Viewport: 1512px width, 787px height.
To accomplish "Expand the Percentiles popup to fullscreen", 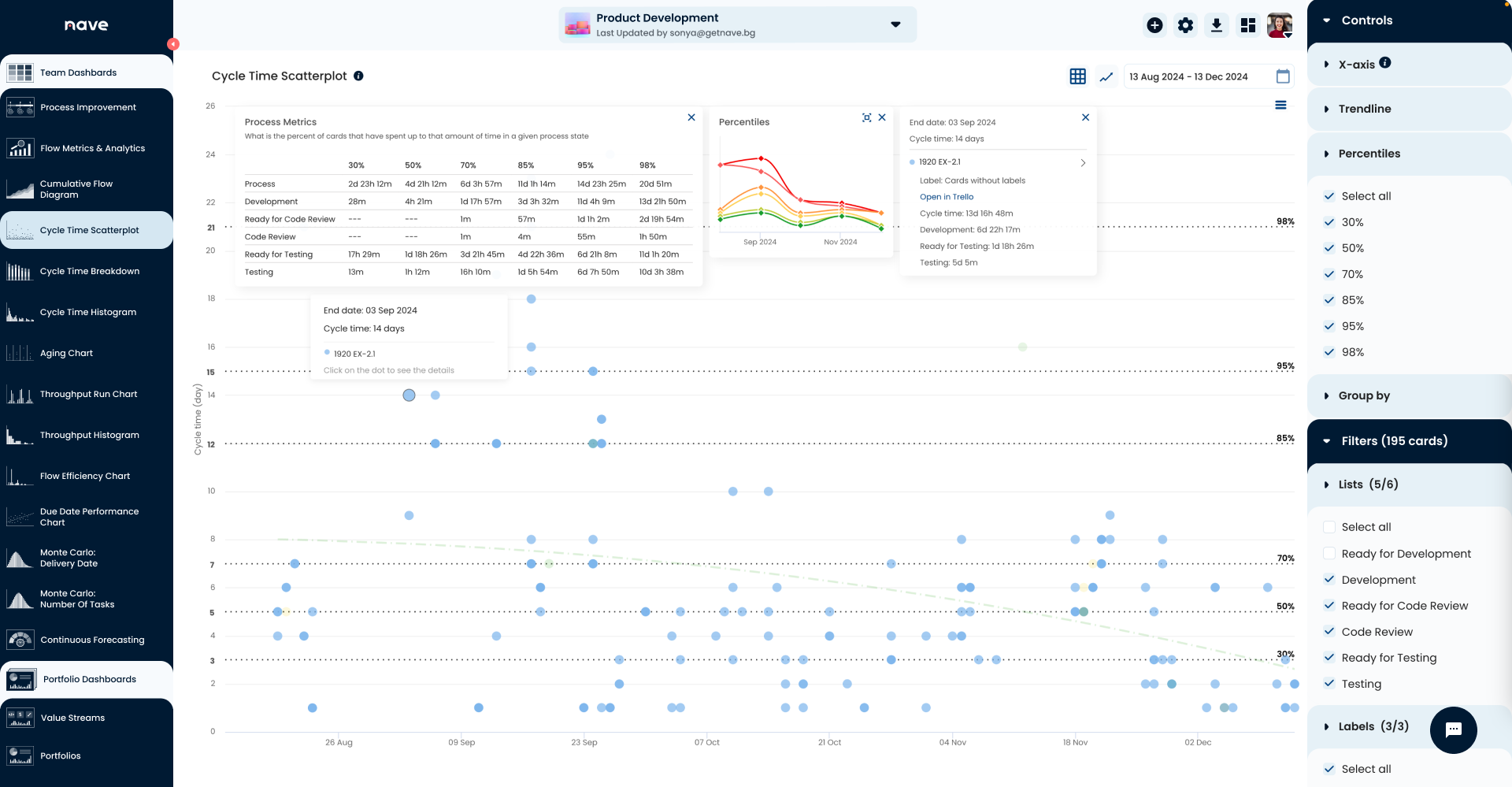I will [866, 117].
